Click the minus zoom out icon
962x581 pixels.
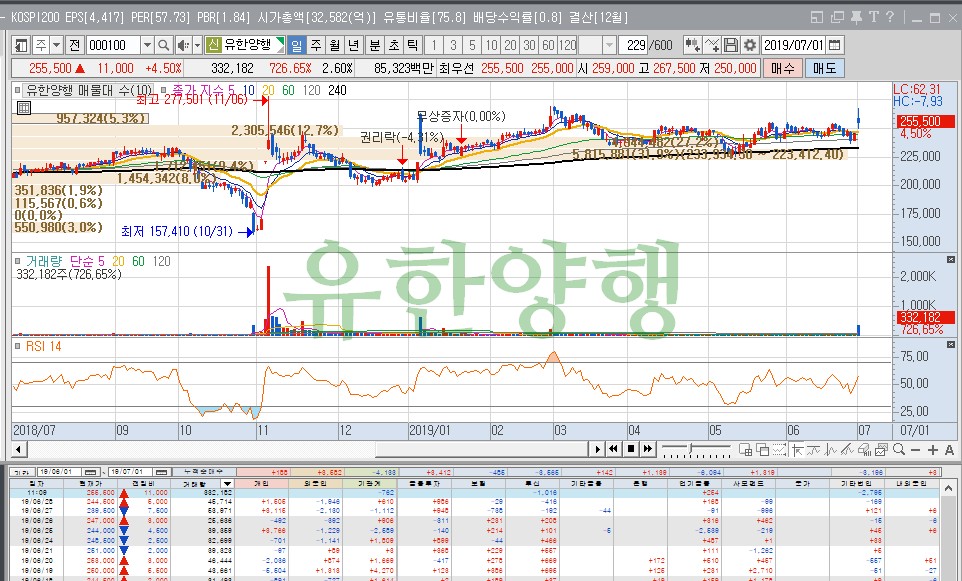(915, 450)
